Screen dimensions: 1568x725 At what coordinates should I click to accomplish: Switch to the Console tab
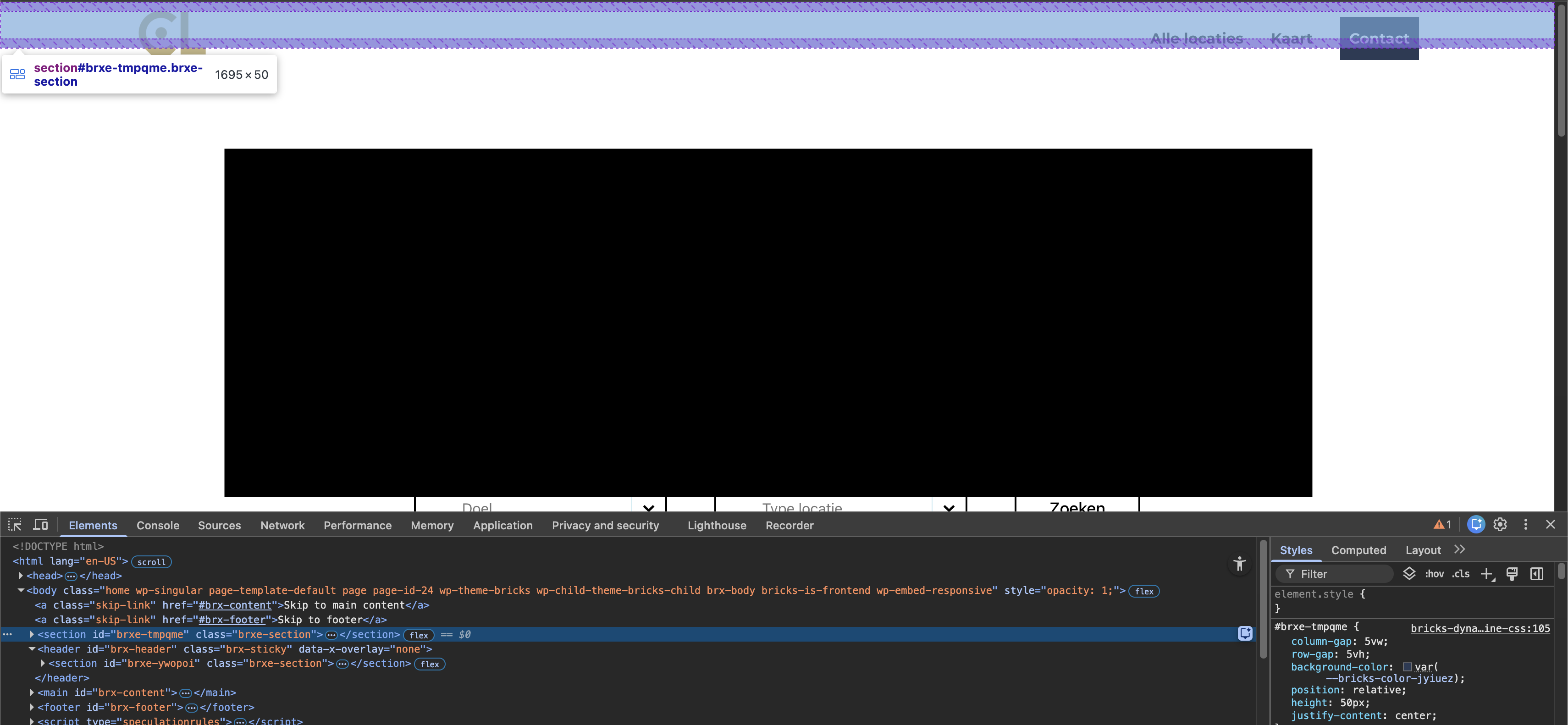pos(158,525)
